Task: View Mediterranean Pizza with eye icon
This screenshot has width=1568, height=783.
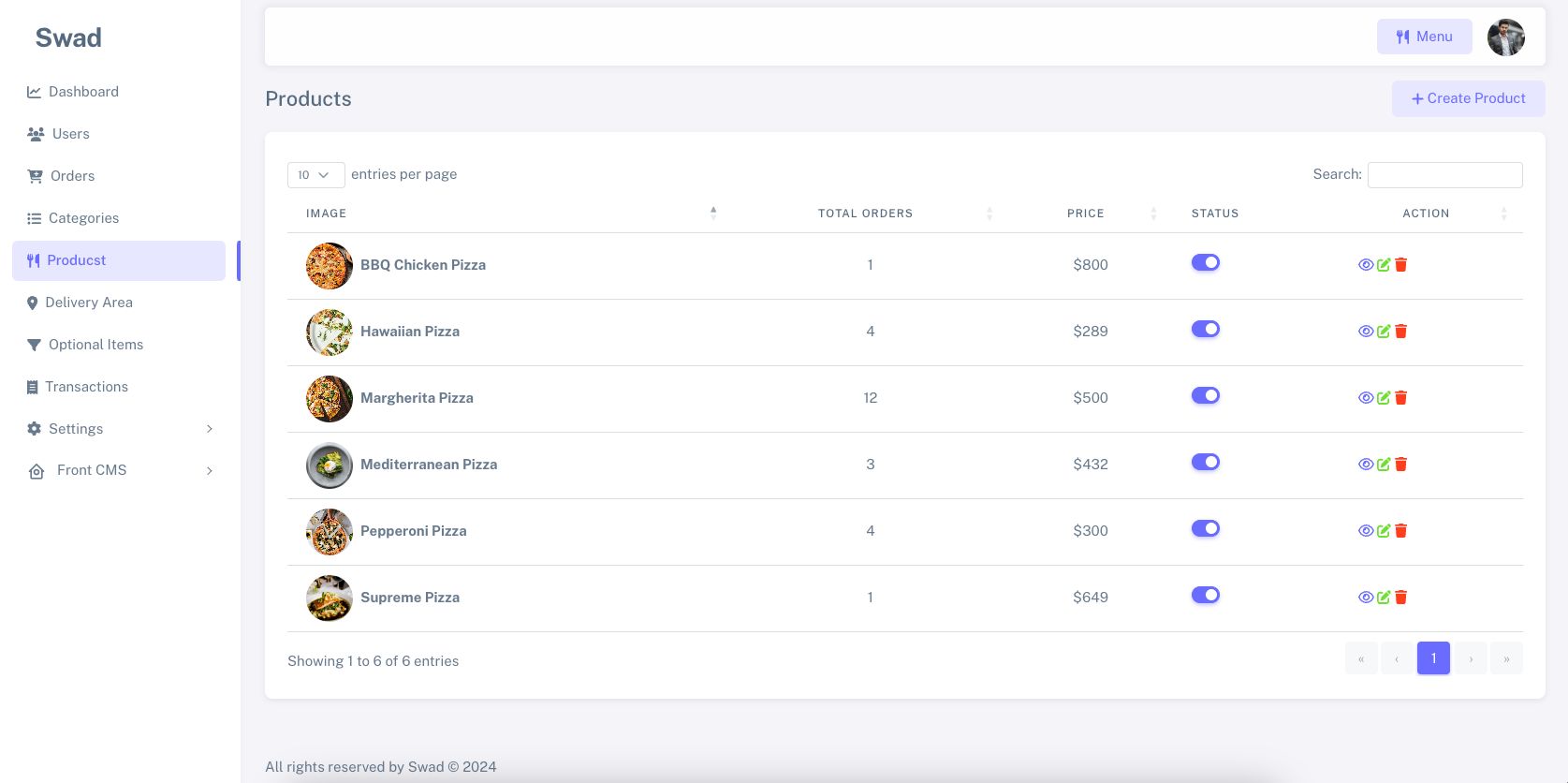Action: point(1366,465)
